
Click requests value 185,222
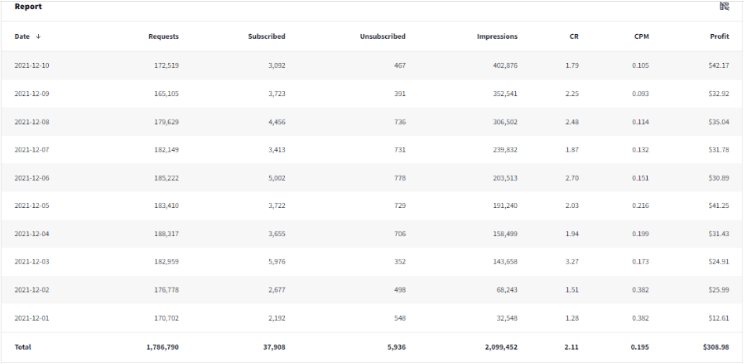tap(167, 178)
